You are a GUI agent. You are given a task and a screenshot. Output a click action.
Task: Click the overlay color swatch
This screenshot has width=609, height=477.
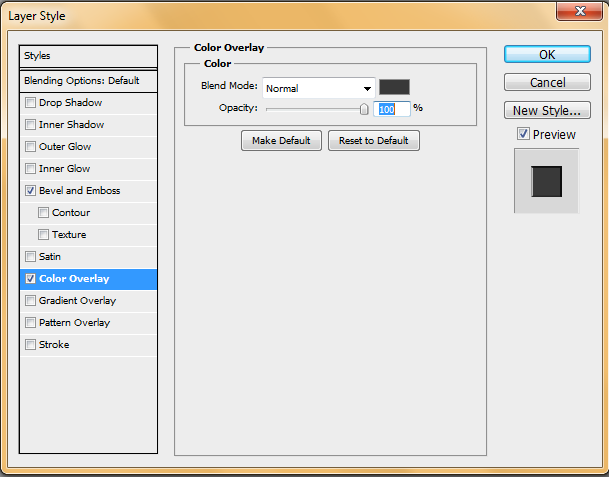pos(394,87)
